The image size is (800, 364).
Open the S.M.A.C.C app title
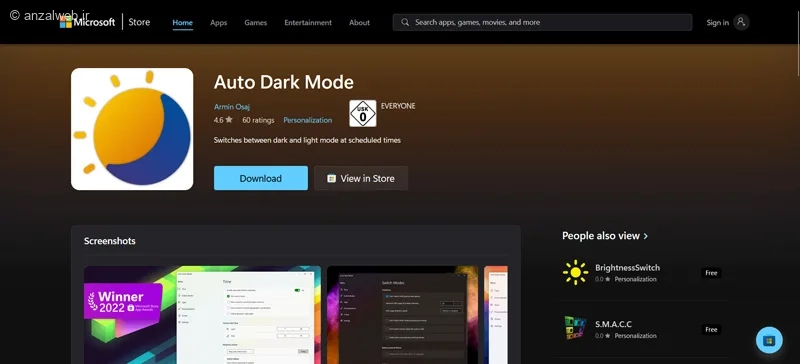point(613,324)
